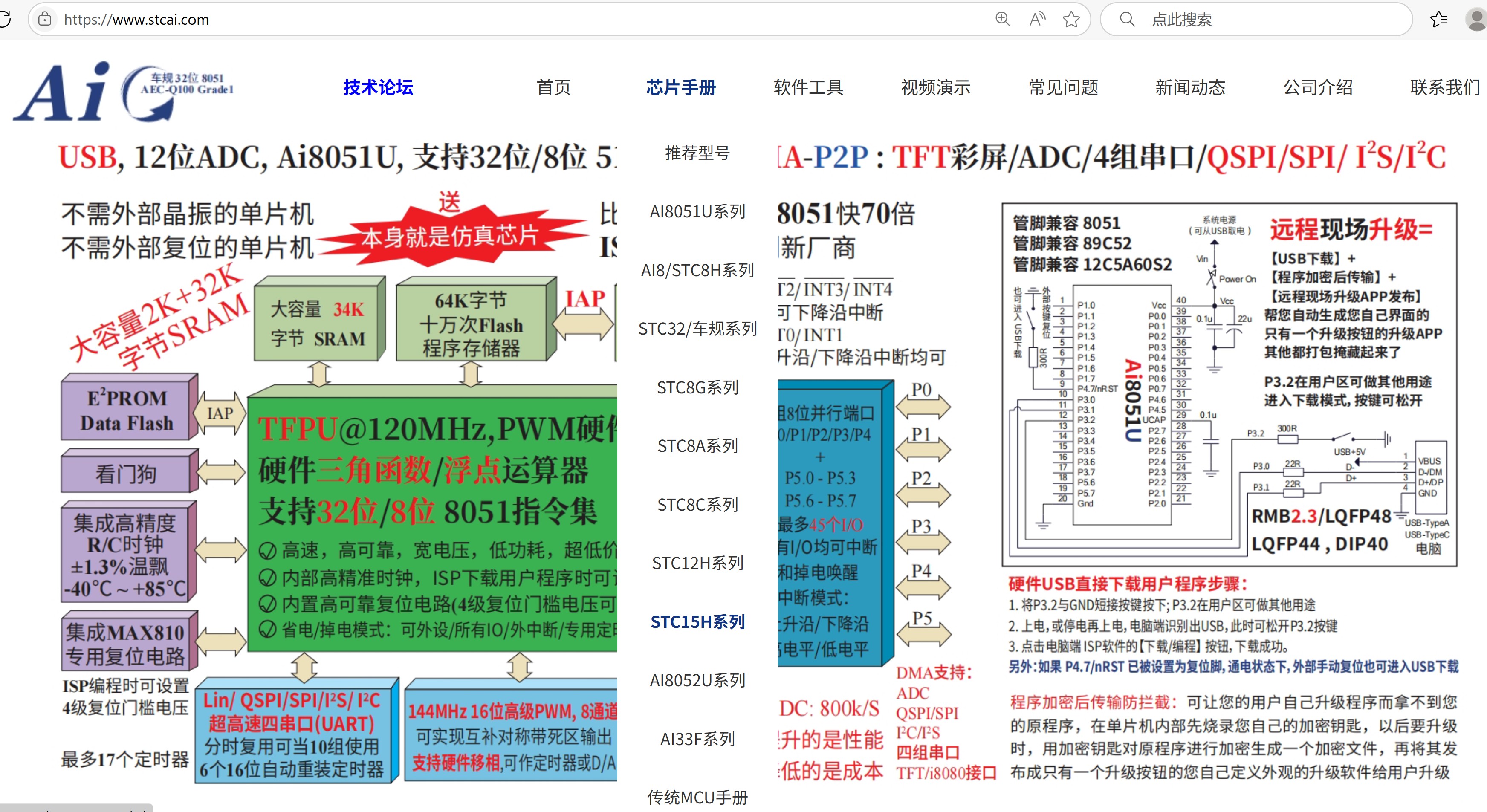Activate the read aloud icon
The width and height of the screenshot is (1487, 812).
[1037, 19]
